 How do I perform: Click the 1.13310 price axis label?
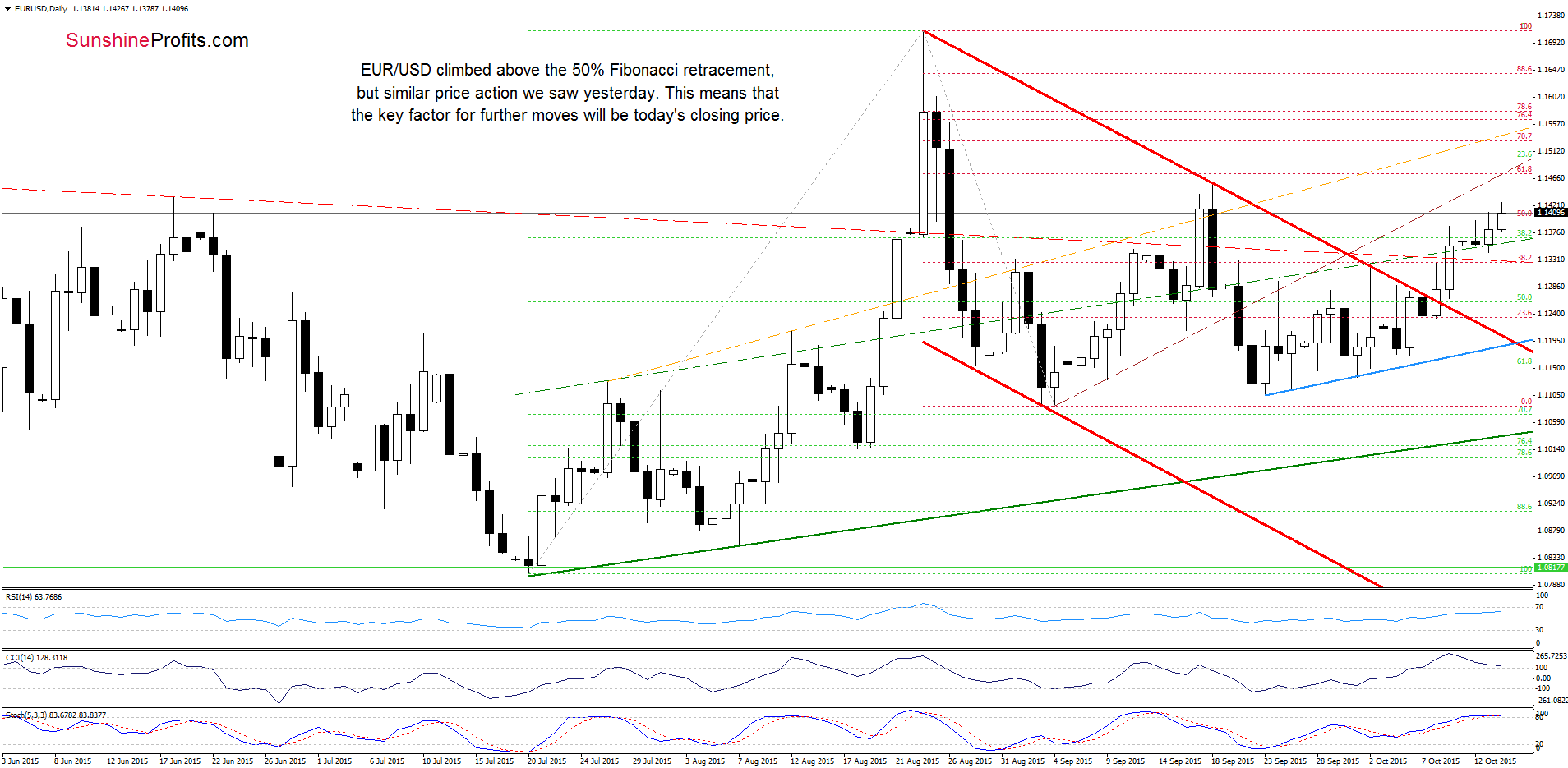(x=1552, y=260)
